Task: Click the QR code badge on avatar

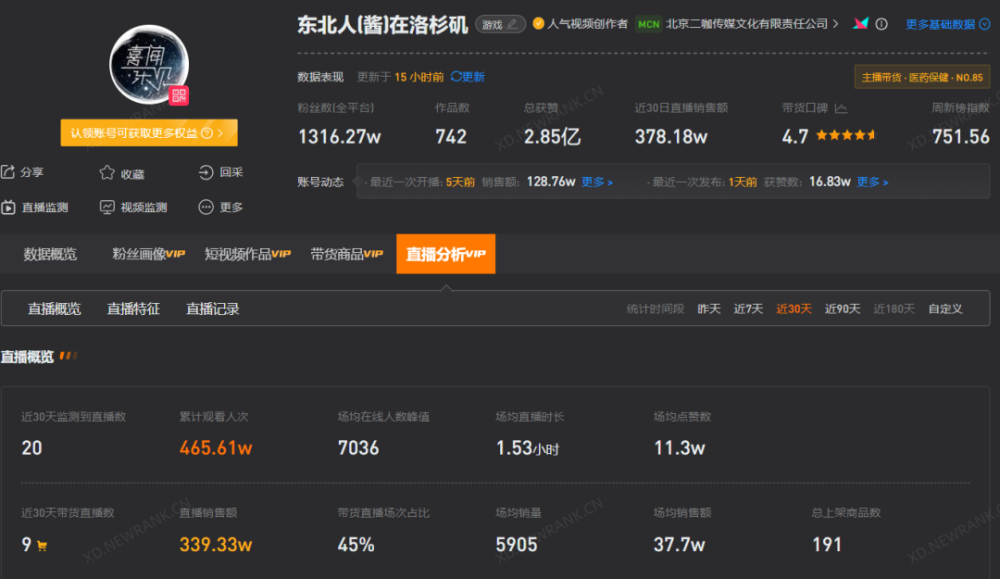Action: tap(179, 96)
